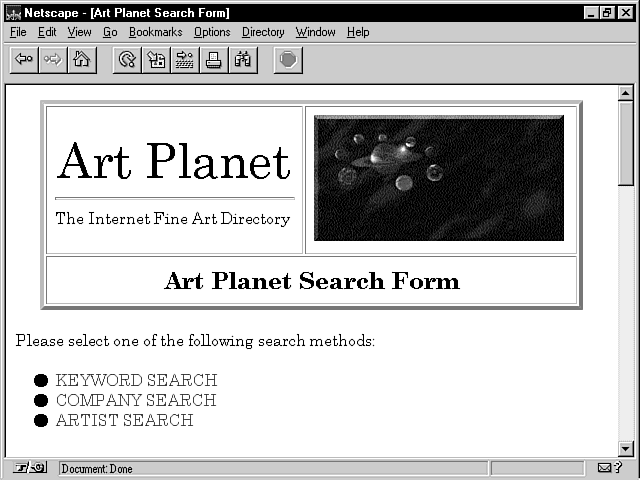Screen dimensions: 640x480
Task: Stop loading with the Stop sign icon
Action: click(x=288, y=60)
